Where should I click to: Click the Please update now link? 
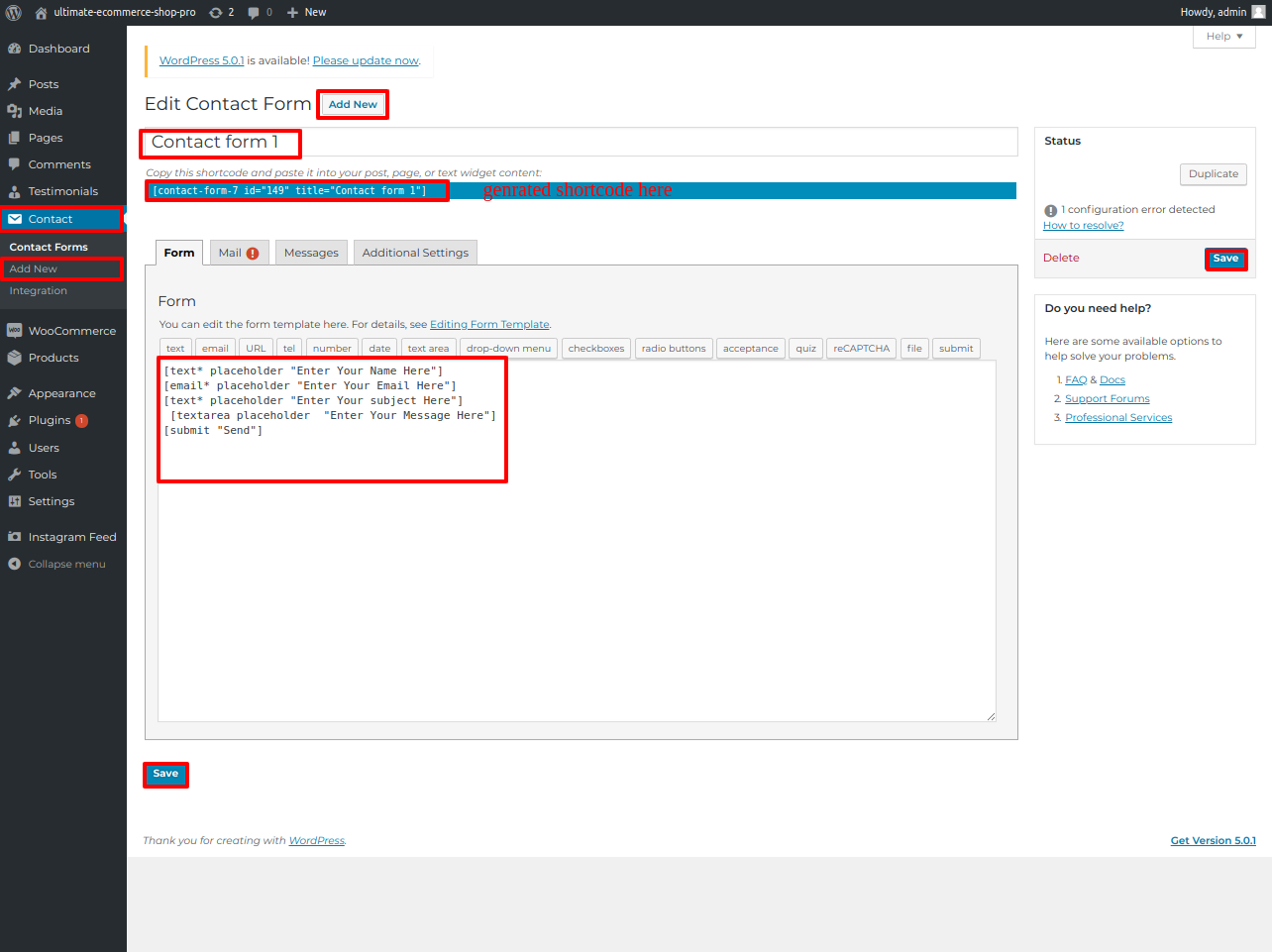coord(366,60)
